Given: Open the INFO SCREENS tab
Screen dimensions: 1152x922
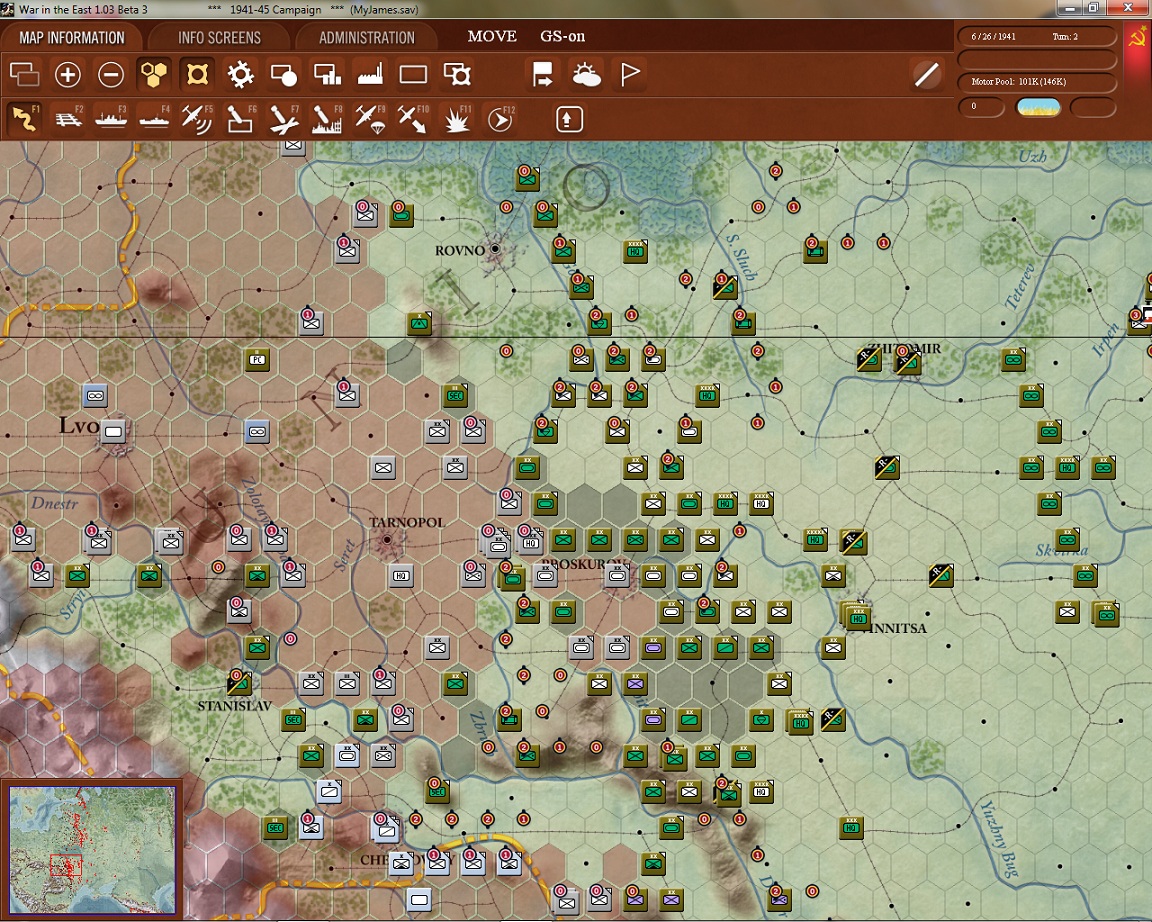Looking at the screenshot, I should click(219, 37).
